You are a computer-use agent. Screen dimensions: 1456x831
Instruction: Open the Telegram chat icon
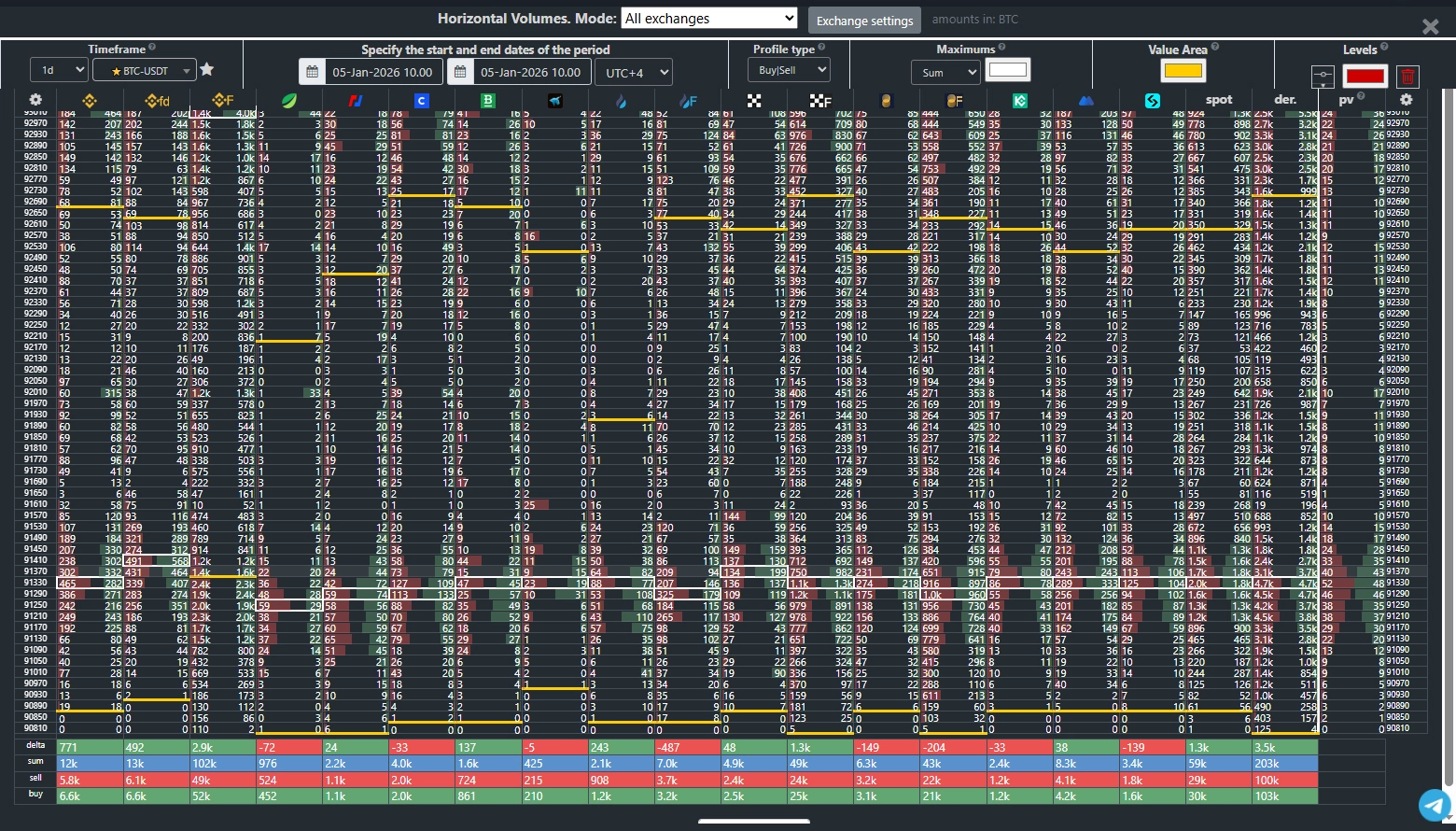[x=1435, y=805]
